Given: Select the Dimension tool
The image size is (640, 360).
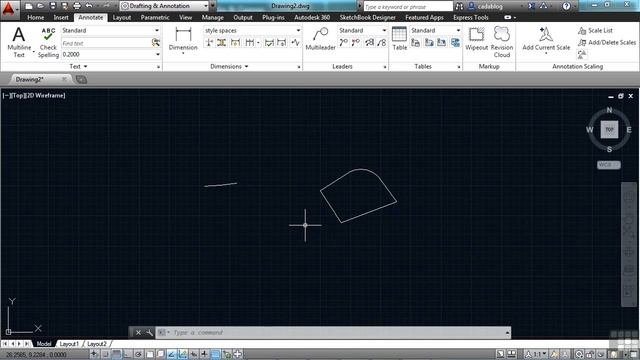Looking at the screenshot, I should point(183,39).
